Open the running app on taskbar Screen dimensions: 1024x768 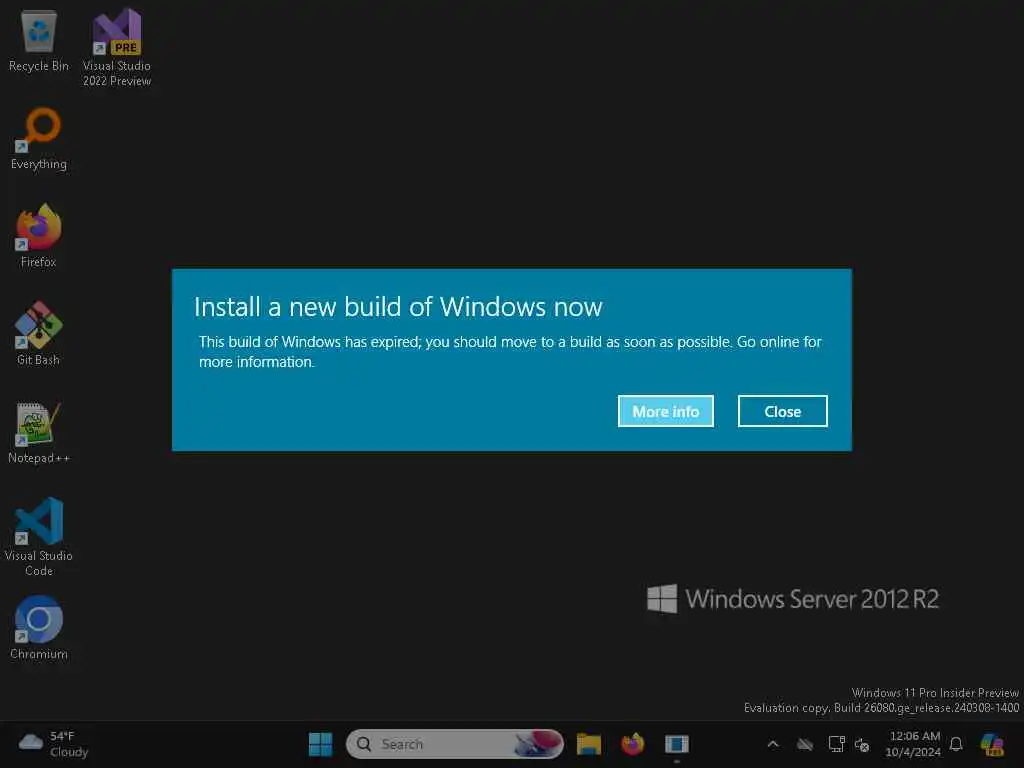point(677,744)
